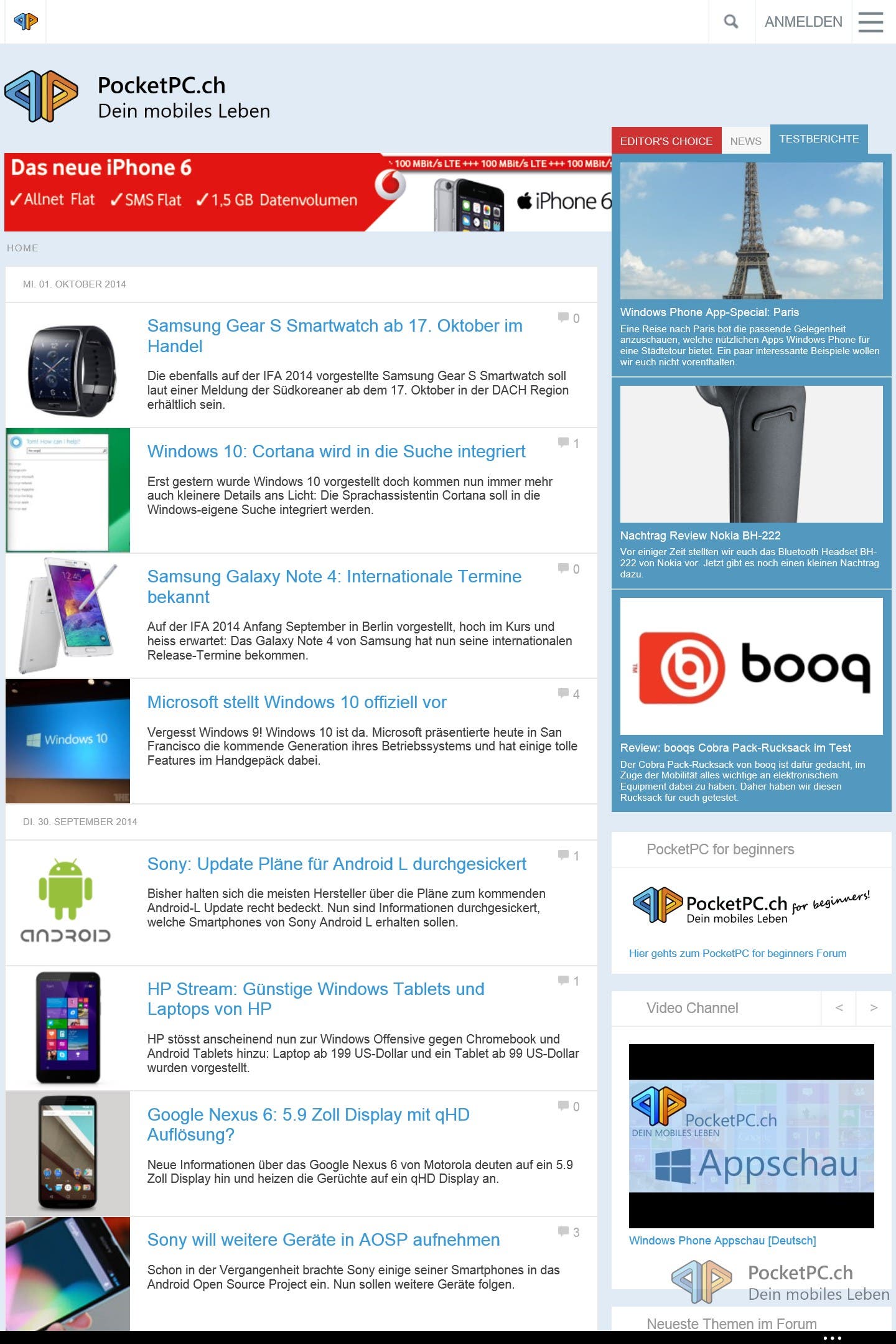Click the iPhone 6 Vodafone banner ad

(x=308, y=192)
